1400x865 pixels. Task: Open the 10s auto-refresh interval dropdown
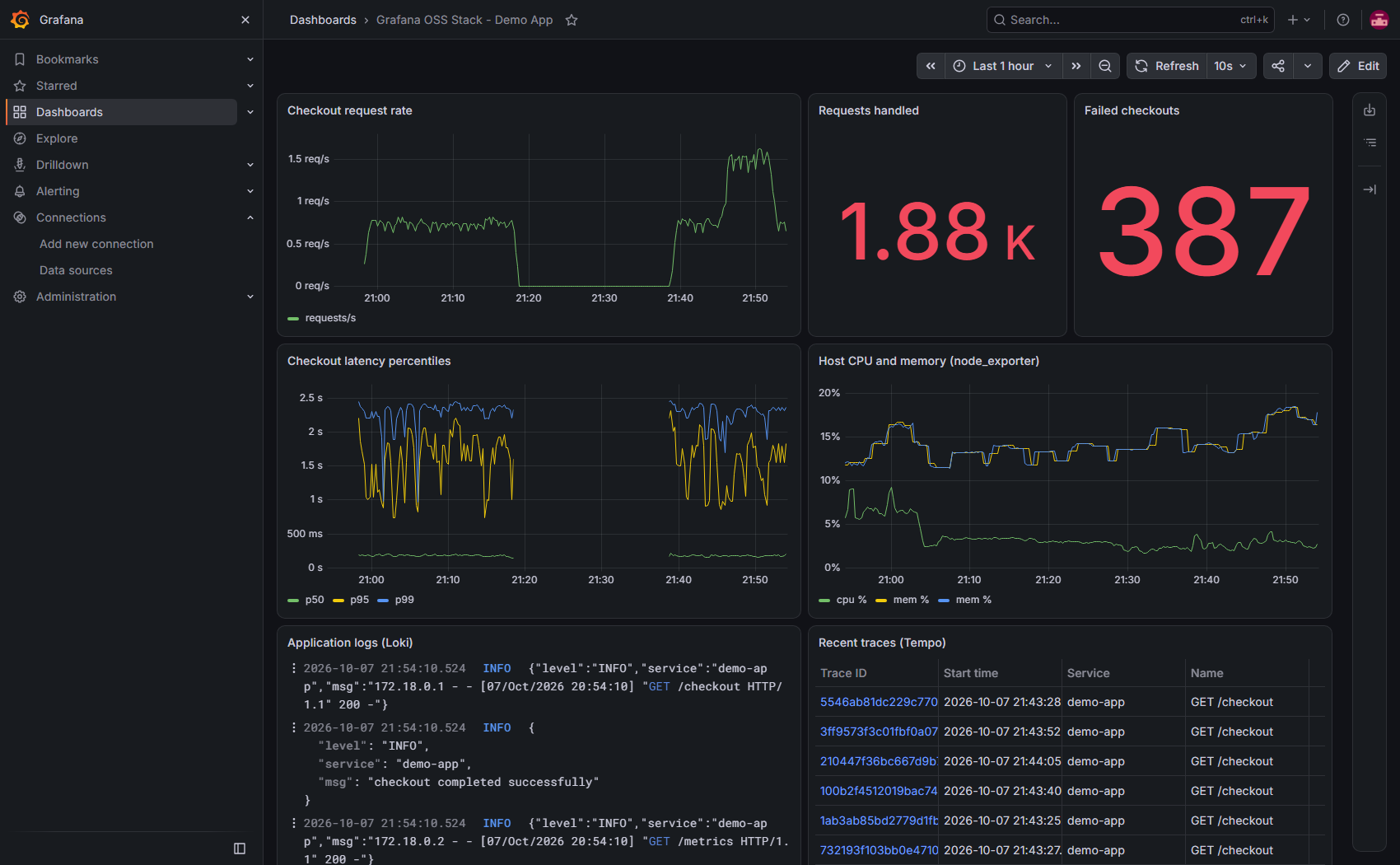(x=1231, y=66)
